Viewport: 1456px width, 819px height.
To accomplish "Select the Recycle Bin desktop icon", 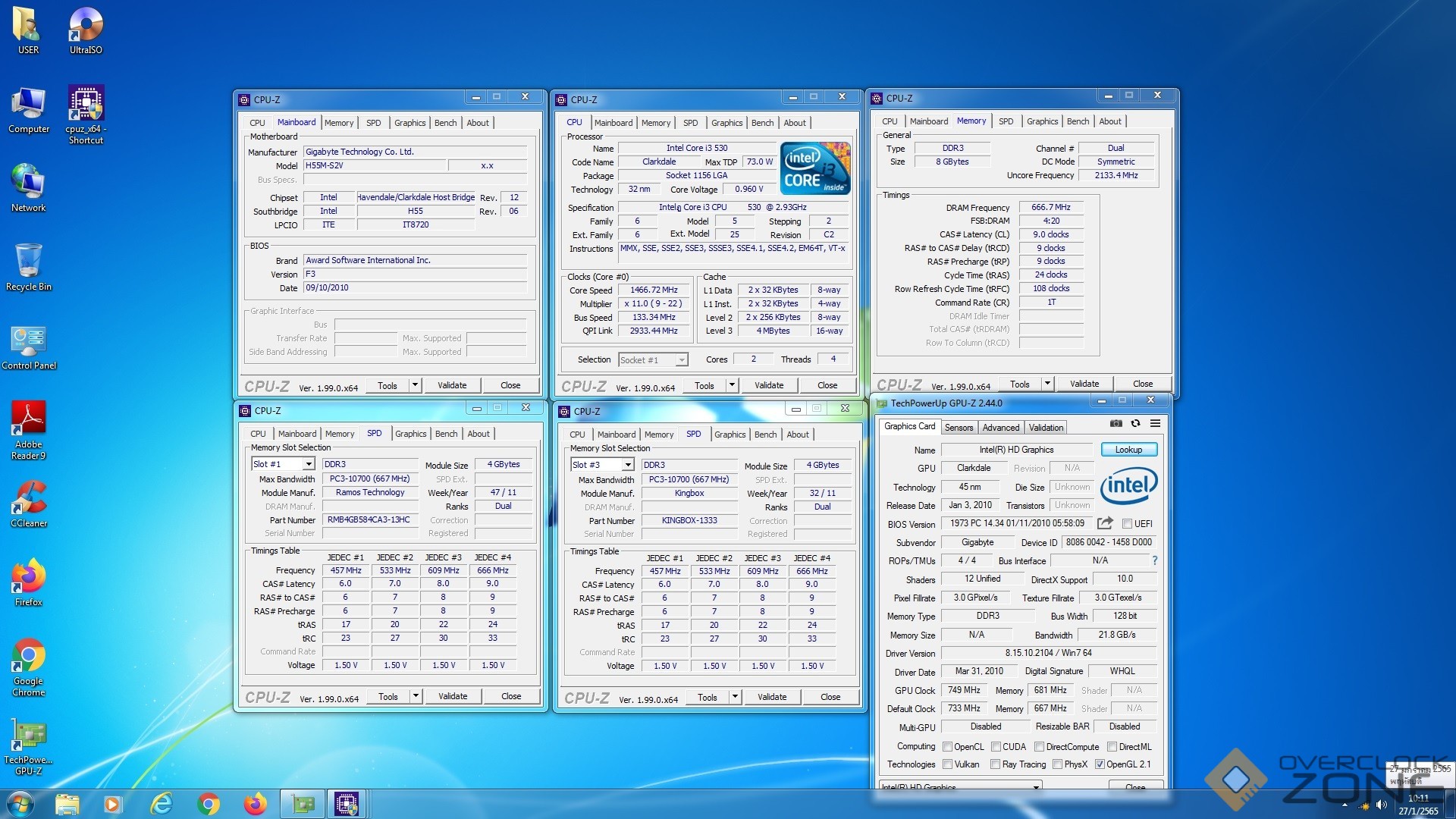I will point(29,267).
